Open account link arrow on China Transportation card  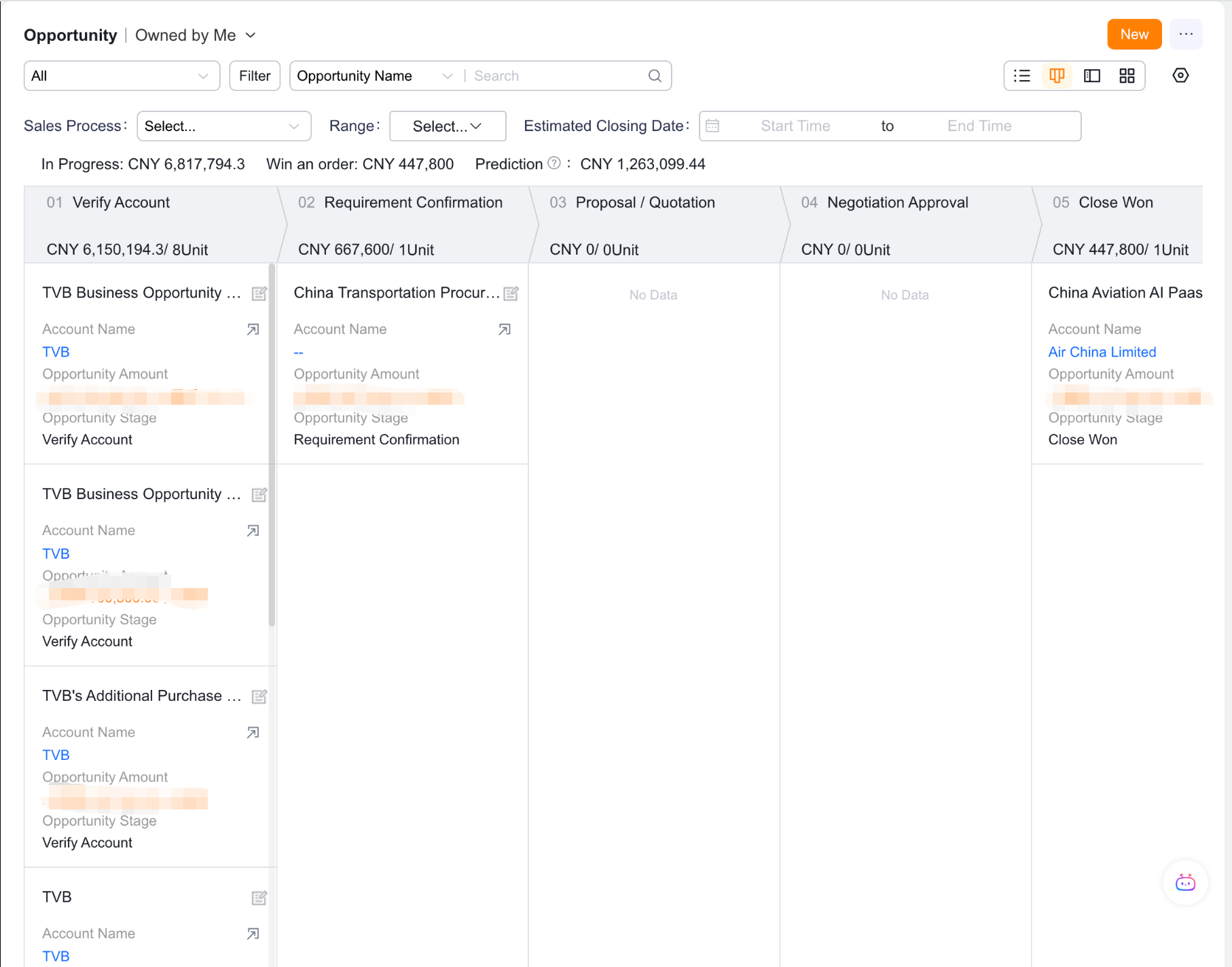(504, 329)
